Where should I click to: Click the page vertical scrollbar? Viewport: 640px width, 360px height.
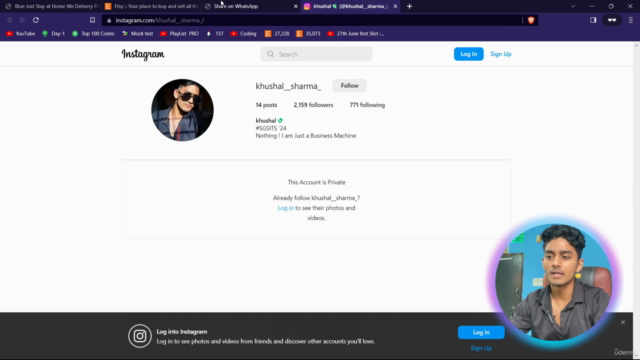(636, 200)
